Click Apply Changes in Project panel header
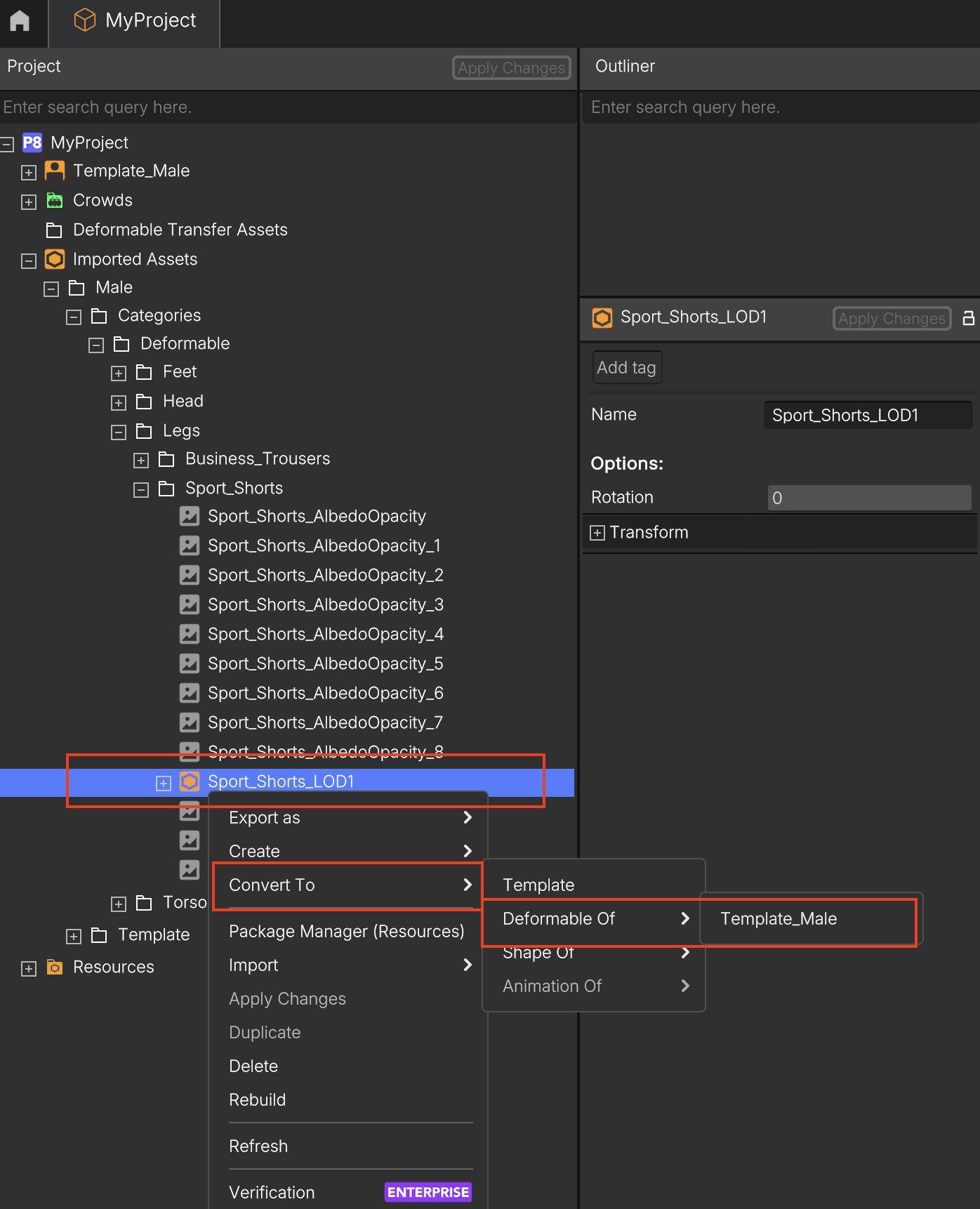Screen dimensions: 980x1209 (512, 68)
